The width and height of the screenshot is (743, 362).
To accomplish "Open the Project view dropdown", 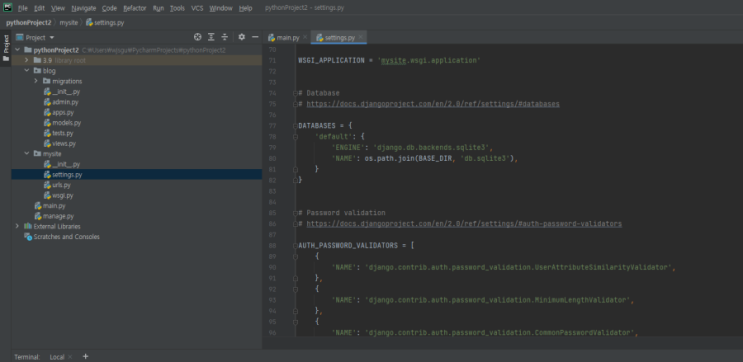I will [35, 37].
